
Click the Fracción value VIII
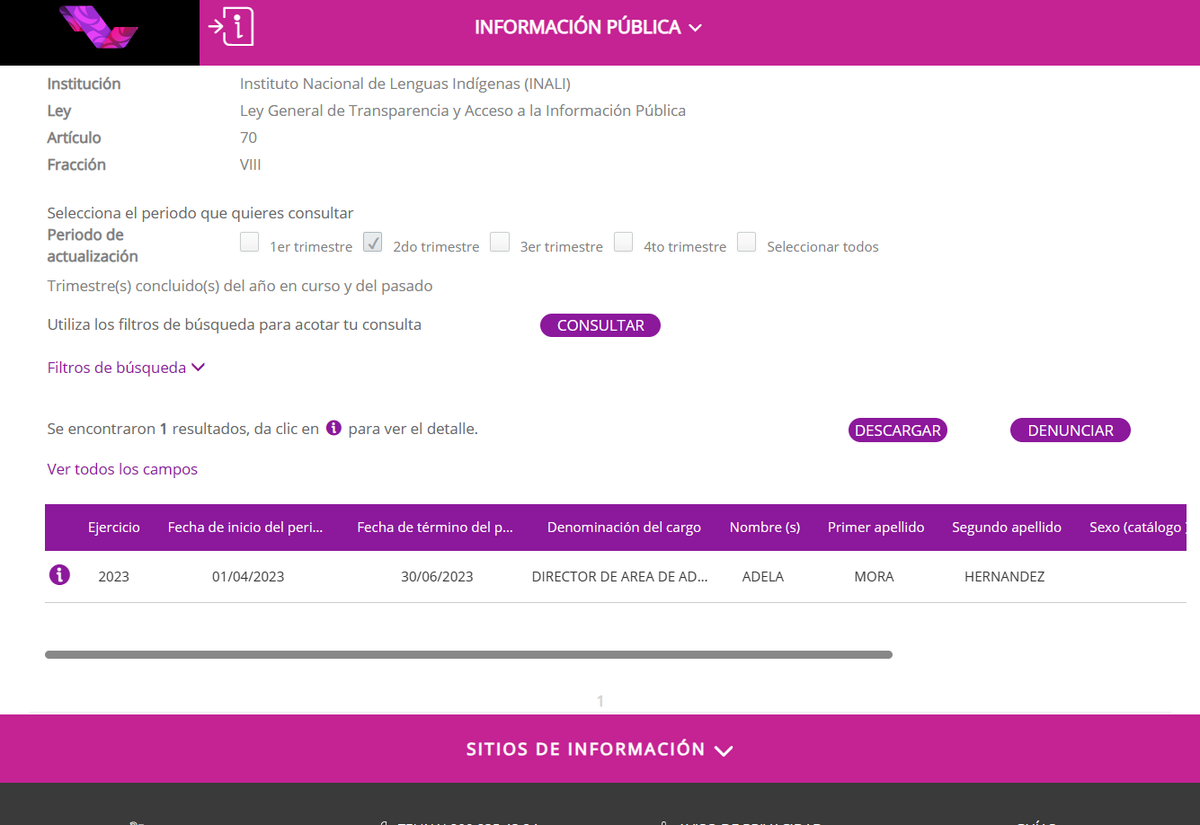point(250,165)
